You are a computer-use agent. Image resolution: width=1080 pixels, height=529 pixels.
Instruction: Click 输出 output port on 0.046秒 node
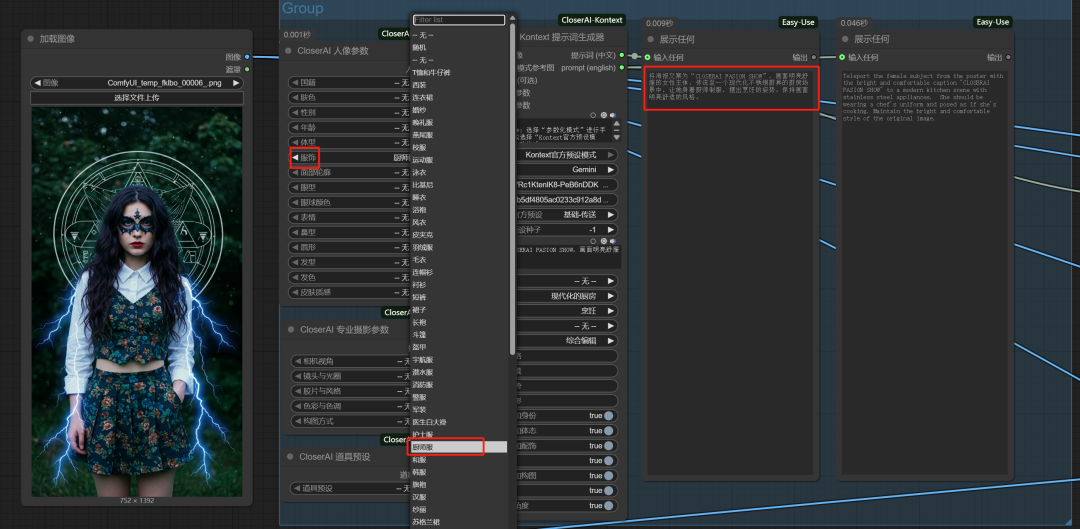click(1008, 57)
